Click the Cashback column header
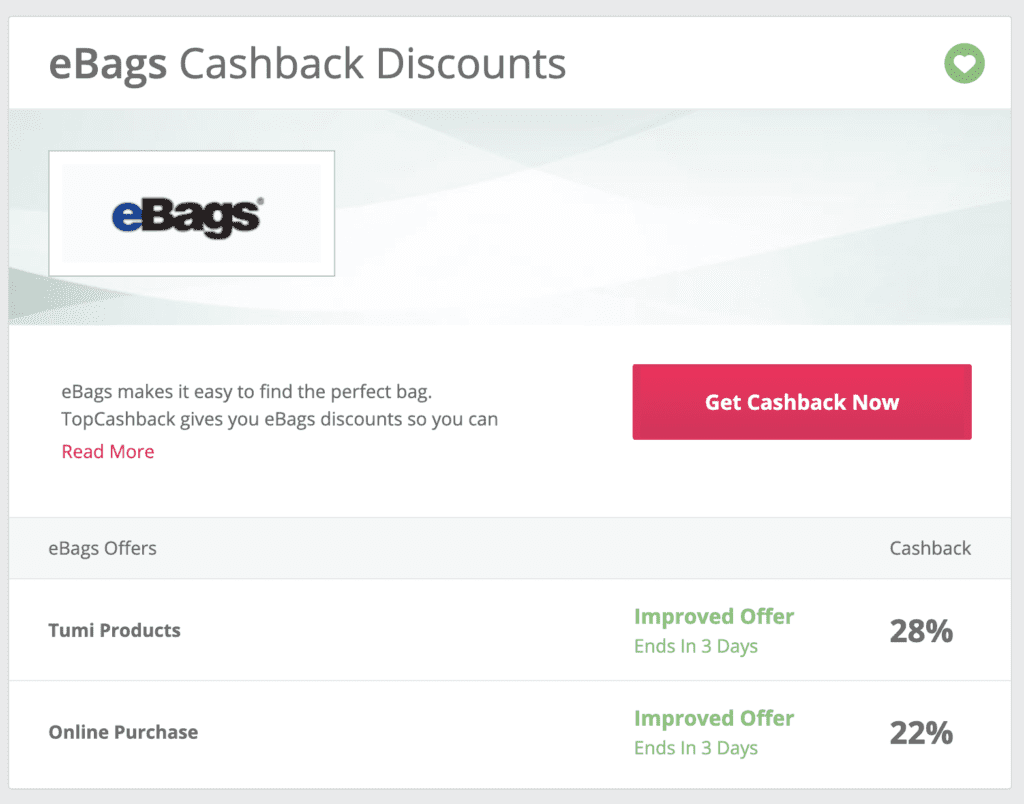Viewport: 1024px width, 804px height. 930,548
